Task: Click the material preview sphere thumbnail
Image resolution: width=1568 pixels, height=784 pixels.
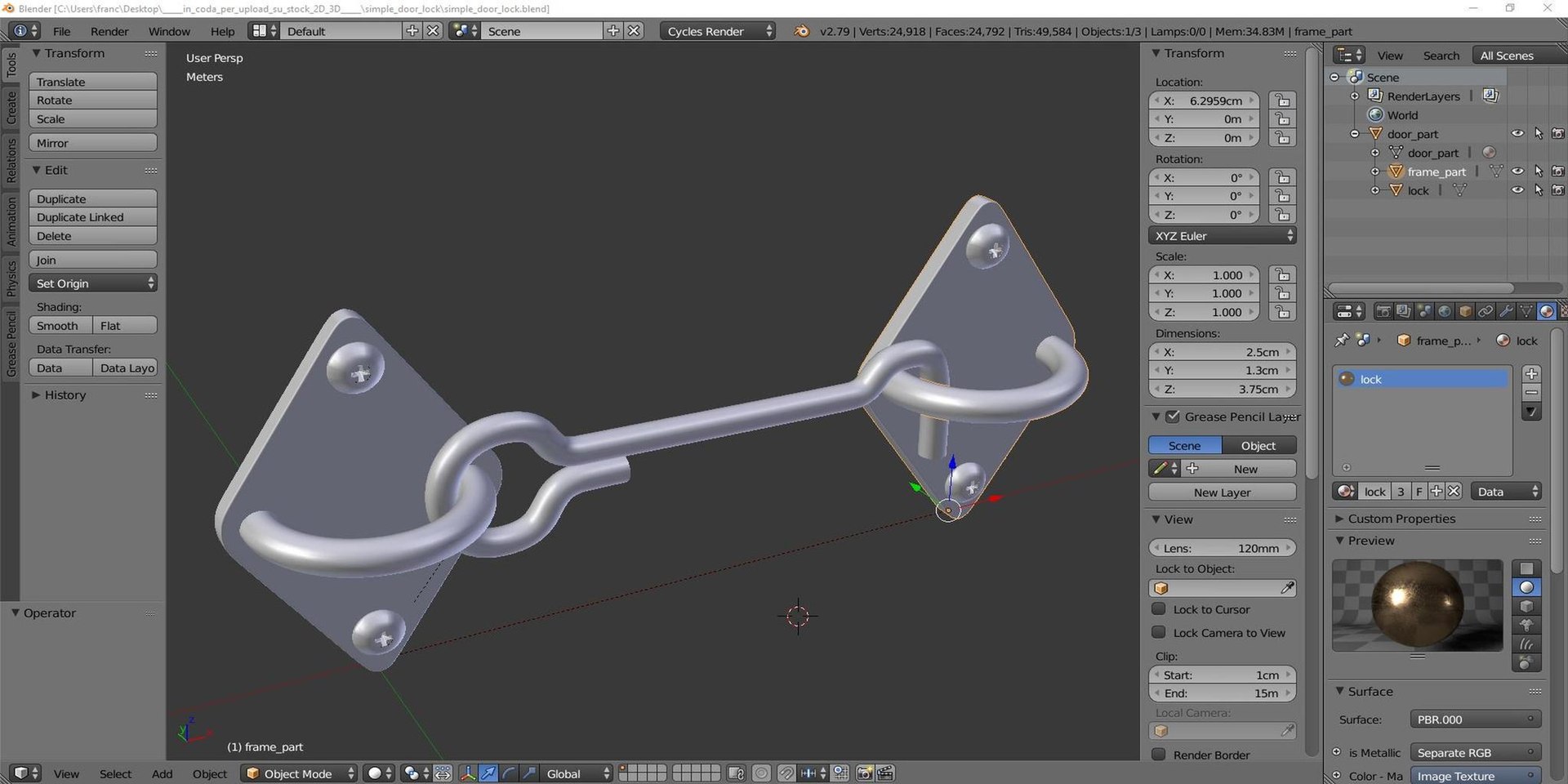Action: point(1417,605)
